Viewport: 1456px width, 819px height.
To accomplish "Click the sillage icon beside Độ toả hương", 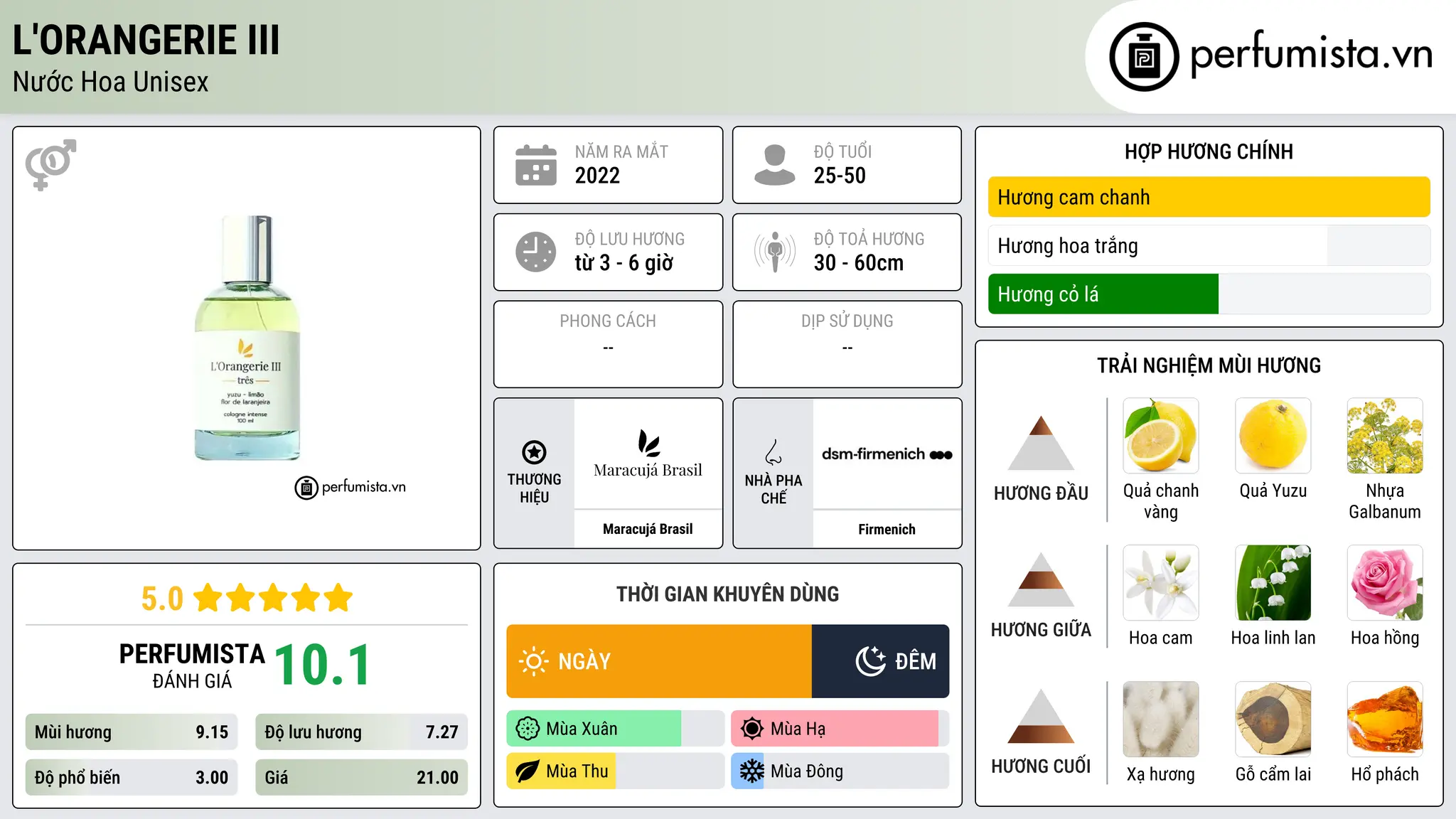I will click(x=775, y=252).
